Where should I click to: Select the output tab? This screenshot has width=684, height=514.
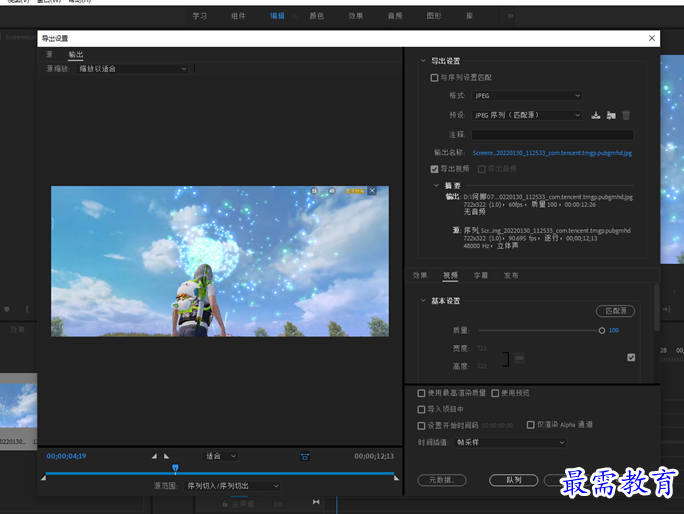pos(75,55)
